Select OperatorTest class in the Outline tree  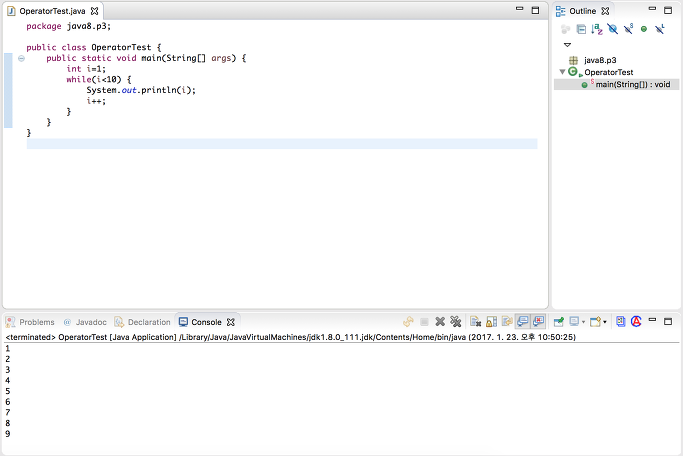609,72
